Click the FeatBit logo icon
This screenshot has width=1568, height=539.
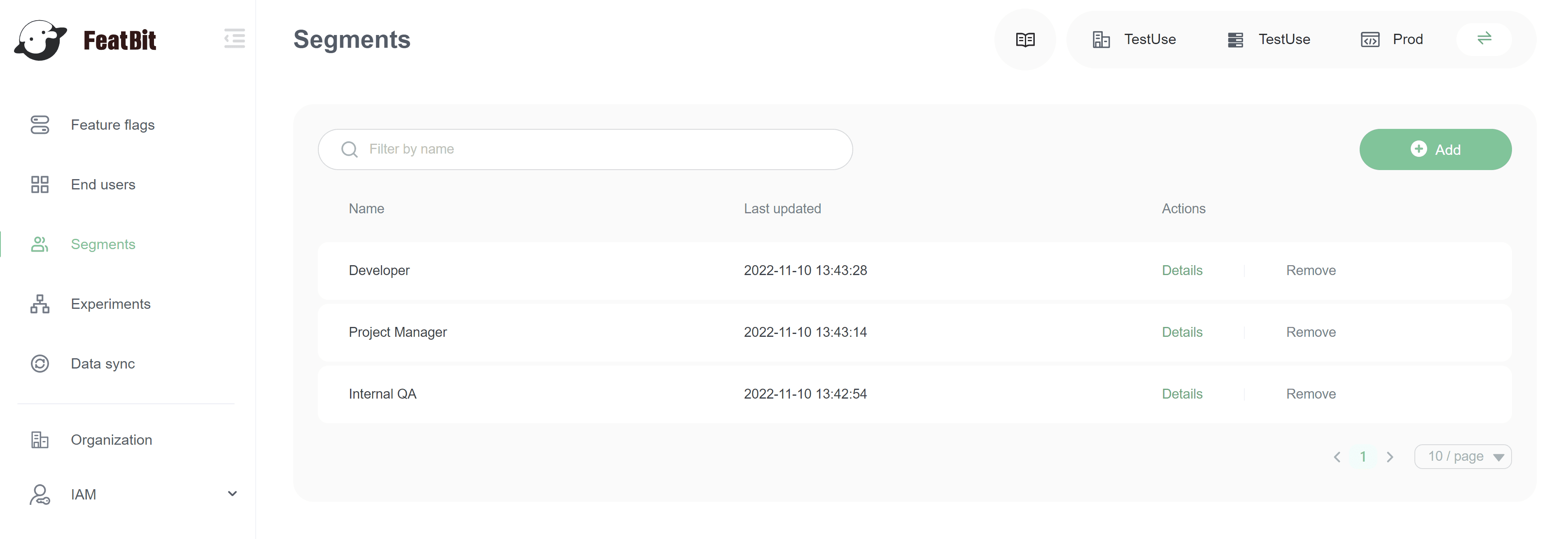point(40,40)
